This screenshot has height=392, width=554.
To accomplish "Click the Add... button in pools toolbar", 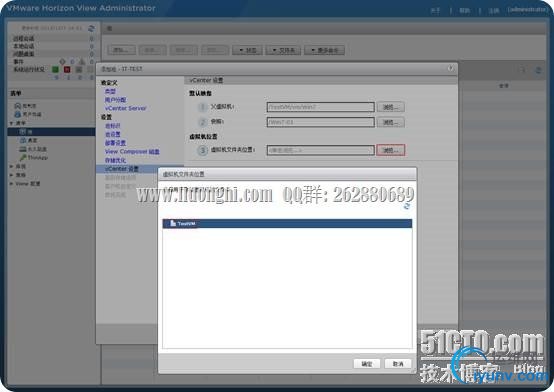I will pos(121,50).
